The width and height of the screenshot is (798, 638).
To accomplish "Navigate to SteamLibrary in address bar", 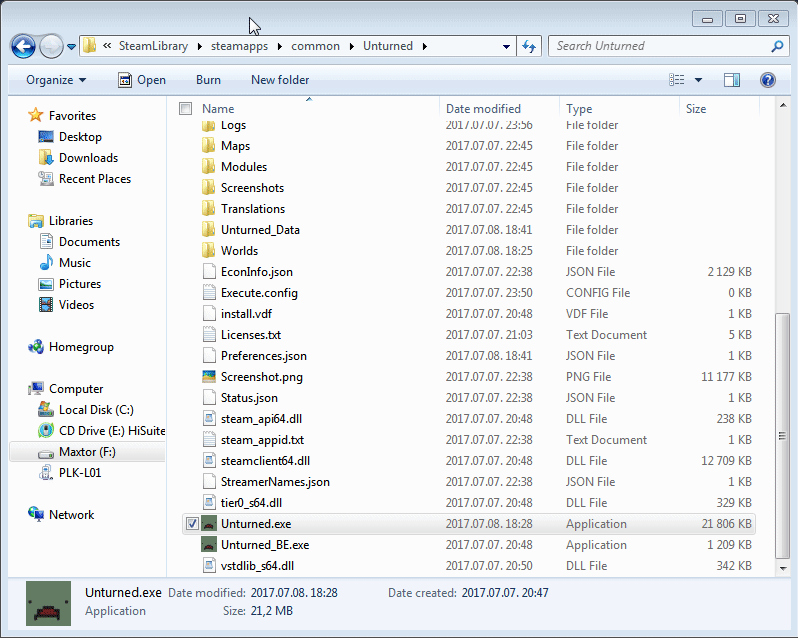I will 153,46.
